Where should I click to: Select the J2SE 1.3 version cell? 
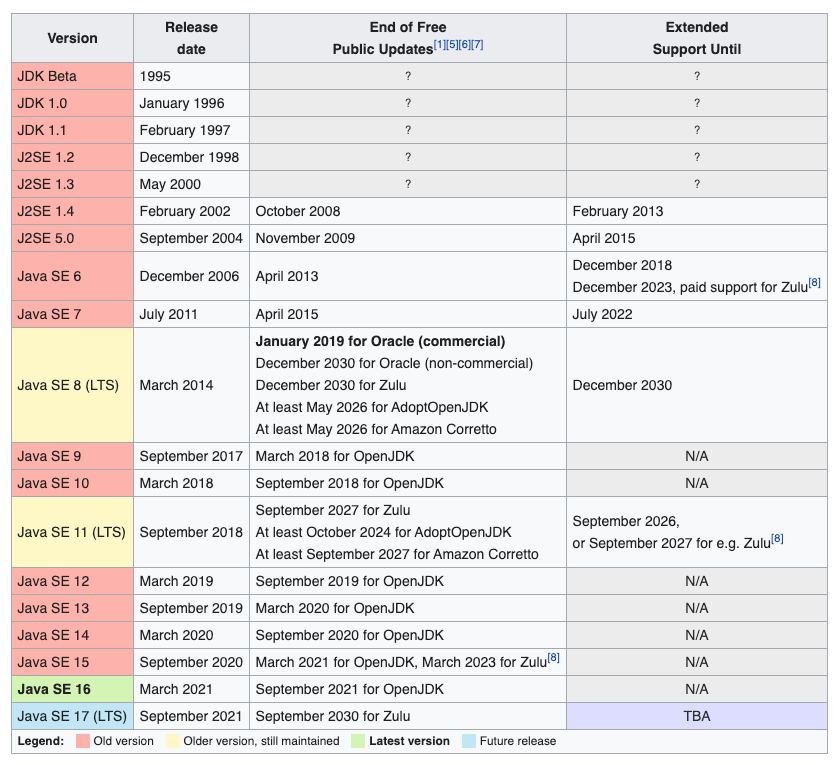(73, 184)
